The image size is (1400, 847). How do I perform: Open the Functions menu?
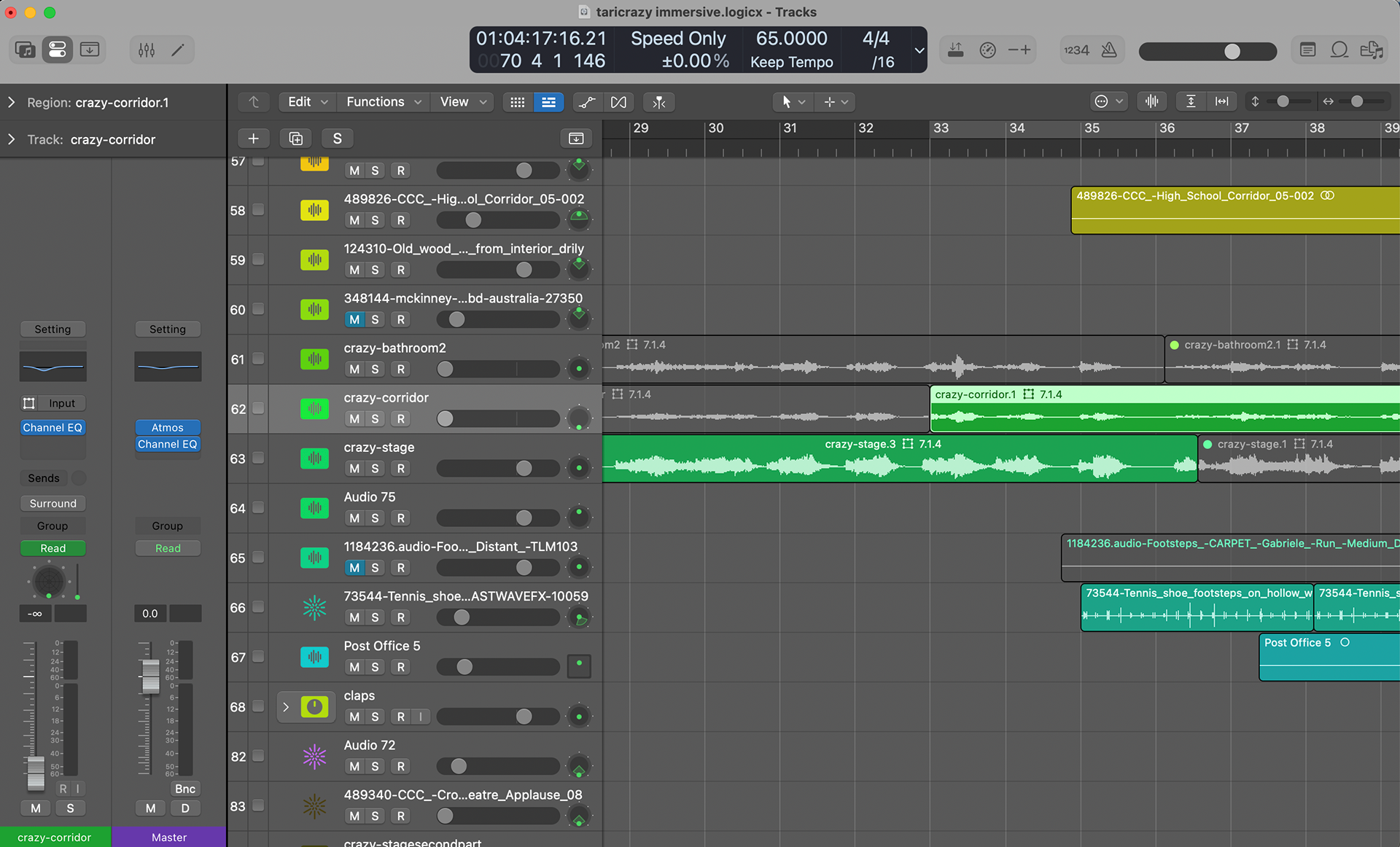384,102
